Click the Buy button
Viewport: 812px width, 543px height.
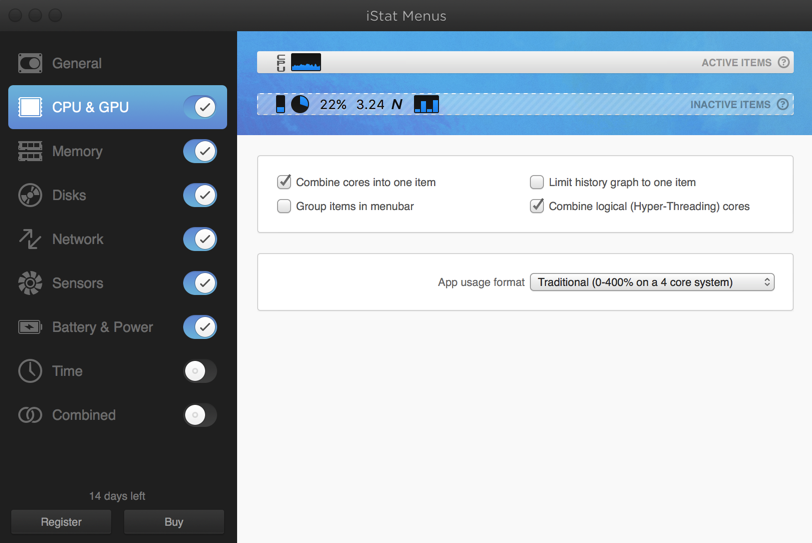(174, 522)
